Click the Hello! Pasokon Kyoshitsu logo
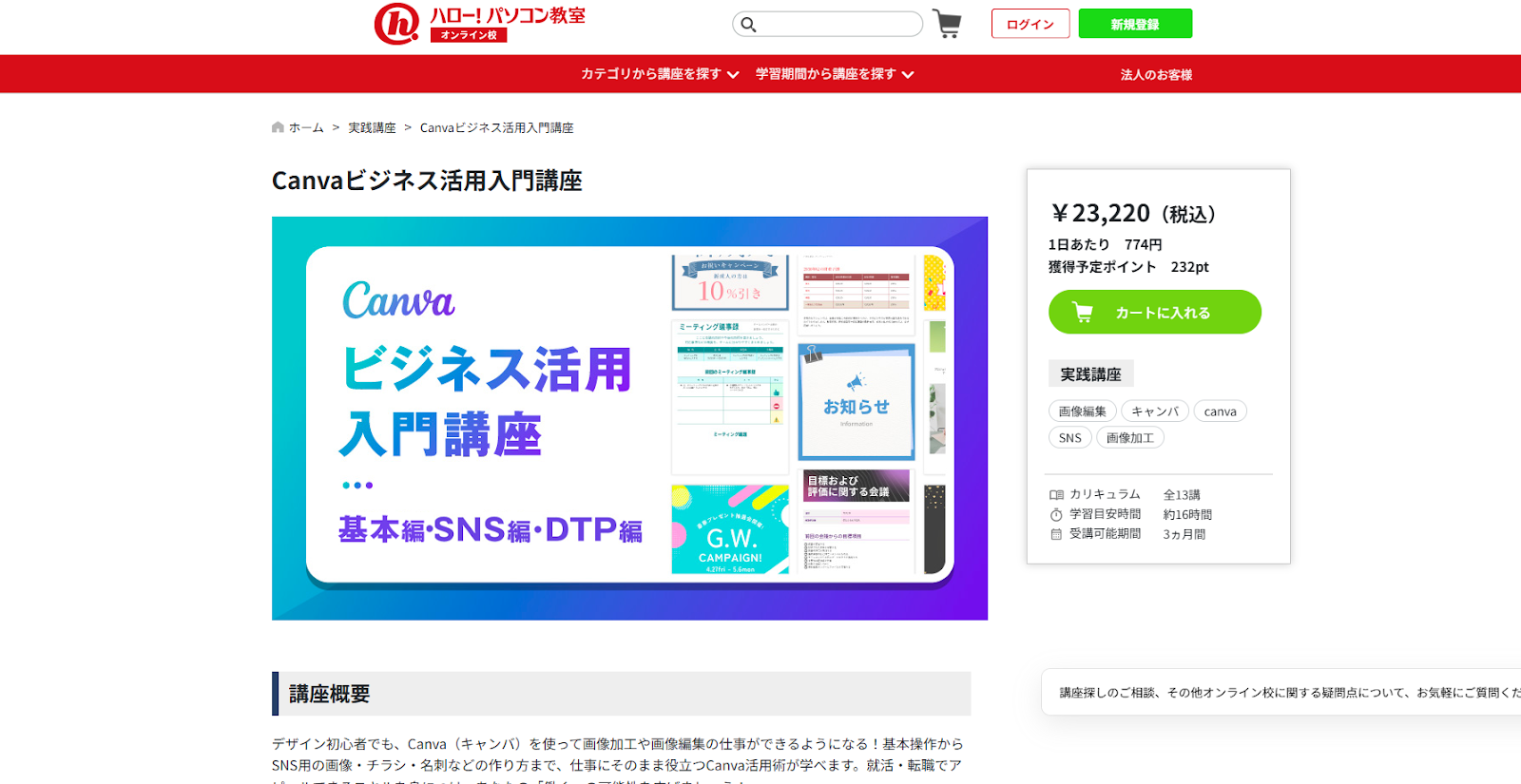Screen dimensions: 1521x784 point(479,24)
